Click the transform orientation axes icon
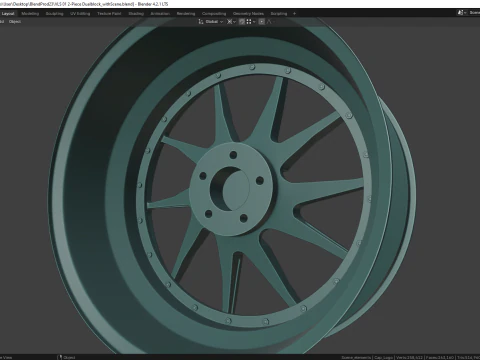The image size is (480, 360). point(201,22)
